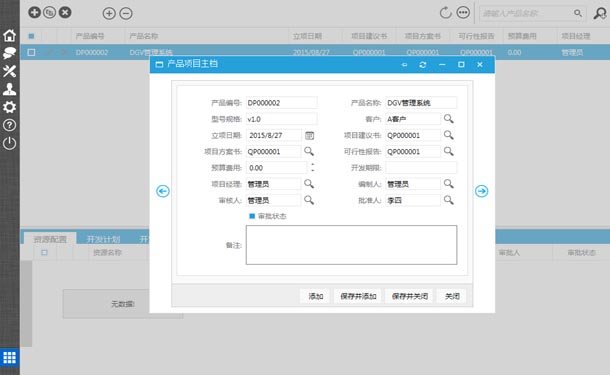
Task: Go to previous record with left arrow
Action: pos(163,191)
